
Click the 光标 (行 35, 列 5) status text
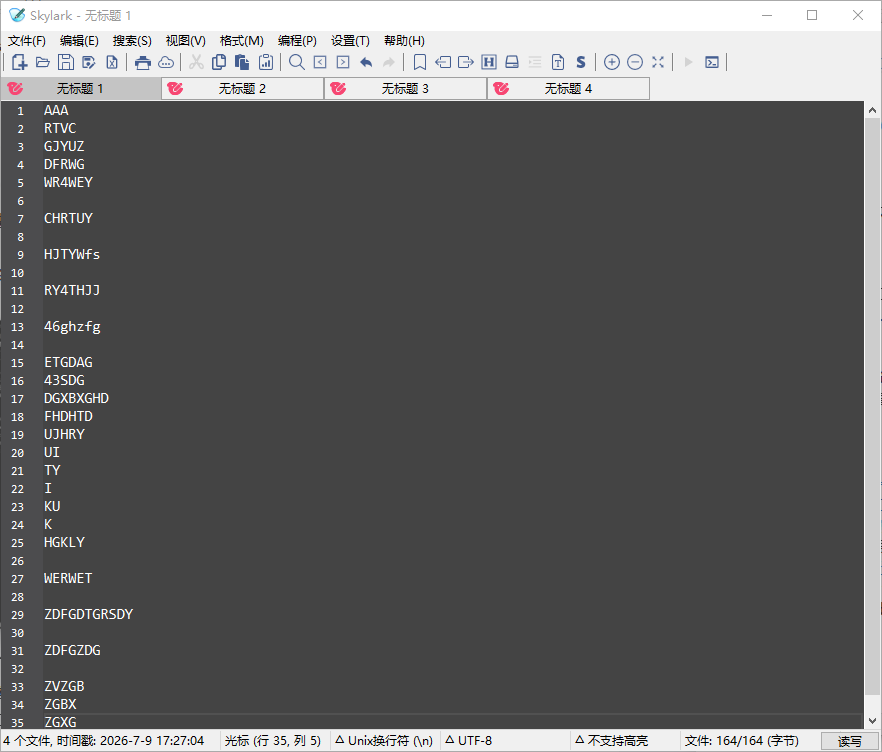click(x=273, y=741)
